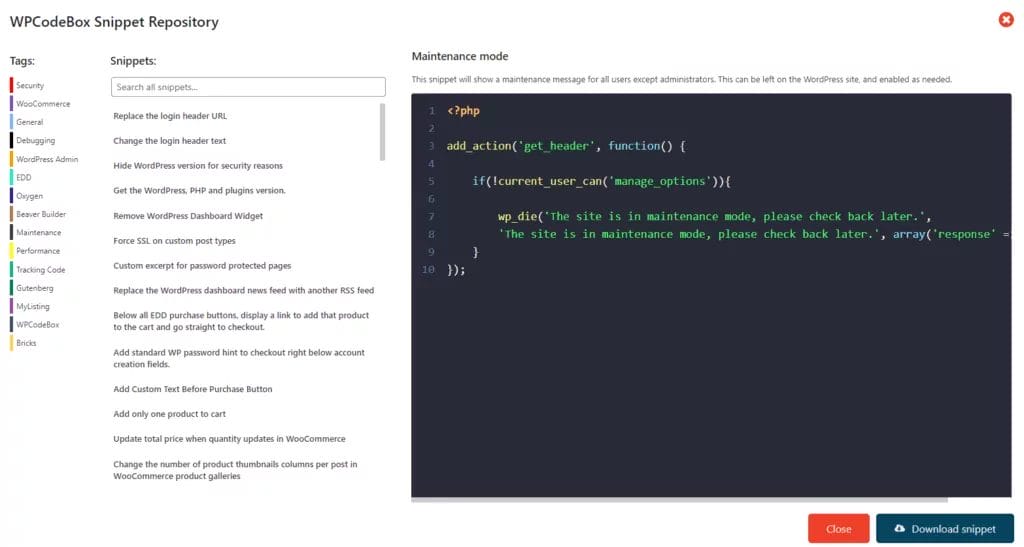Filter by General tag

[29, 122]
